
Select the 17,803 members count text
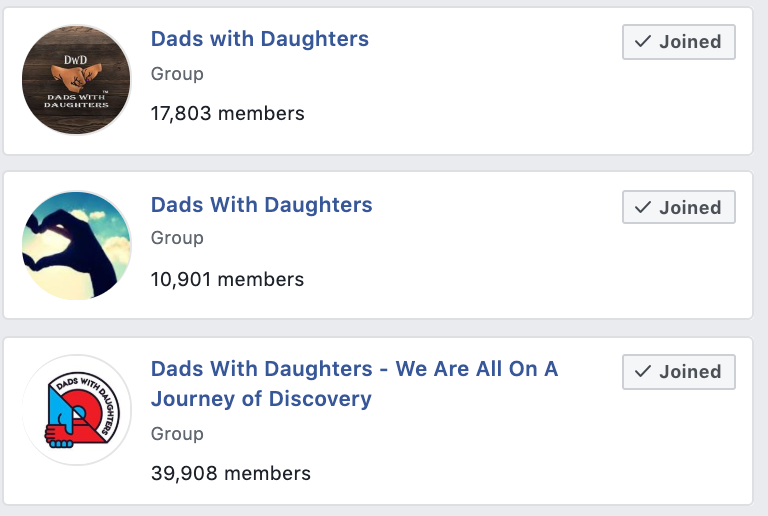point(227,114)
